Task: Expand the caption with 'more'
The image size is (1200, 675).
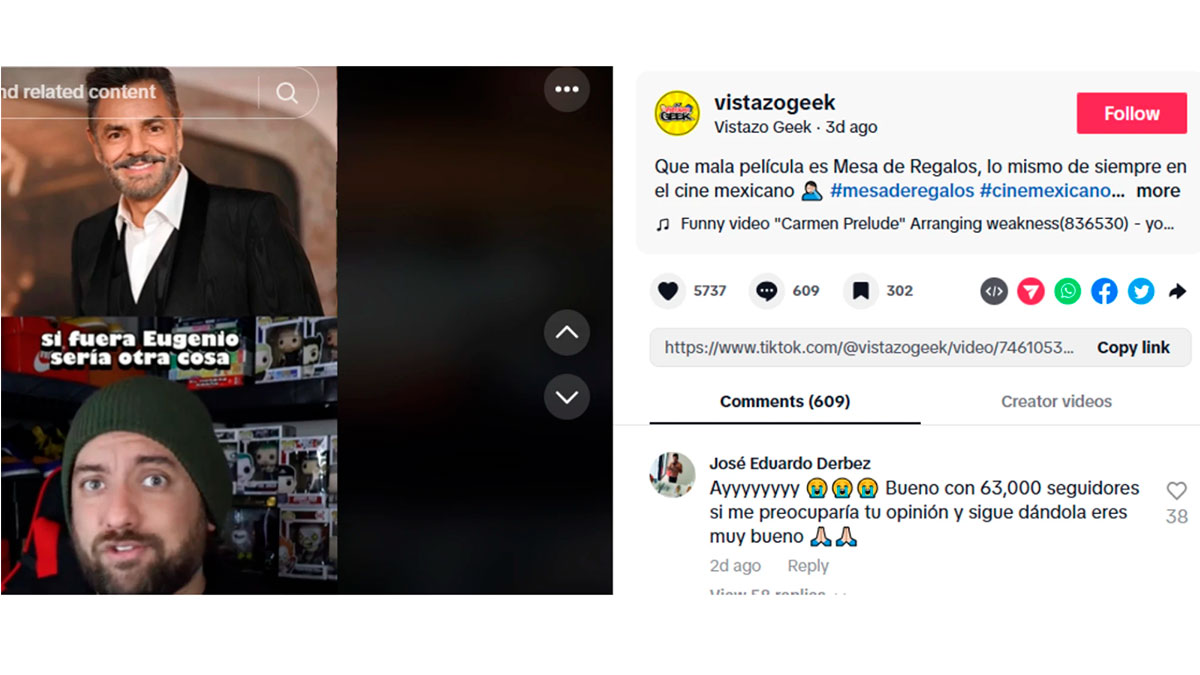Action: (1158, 190)
